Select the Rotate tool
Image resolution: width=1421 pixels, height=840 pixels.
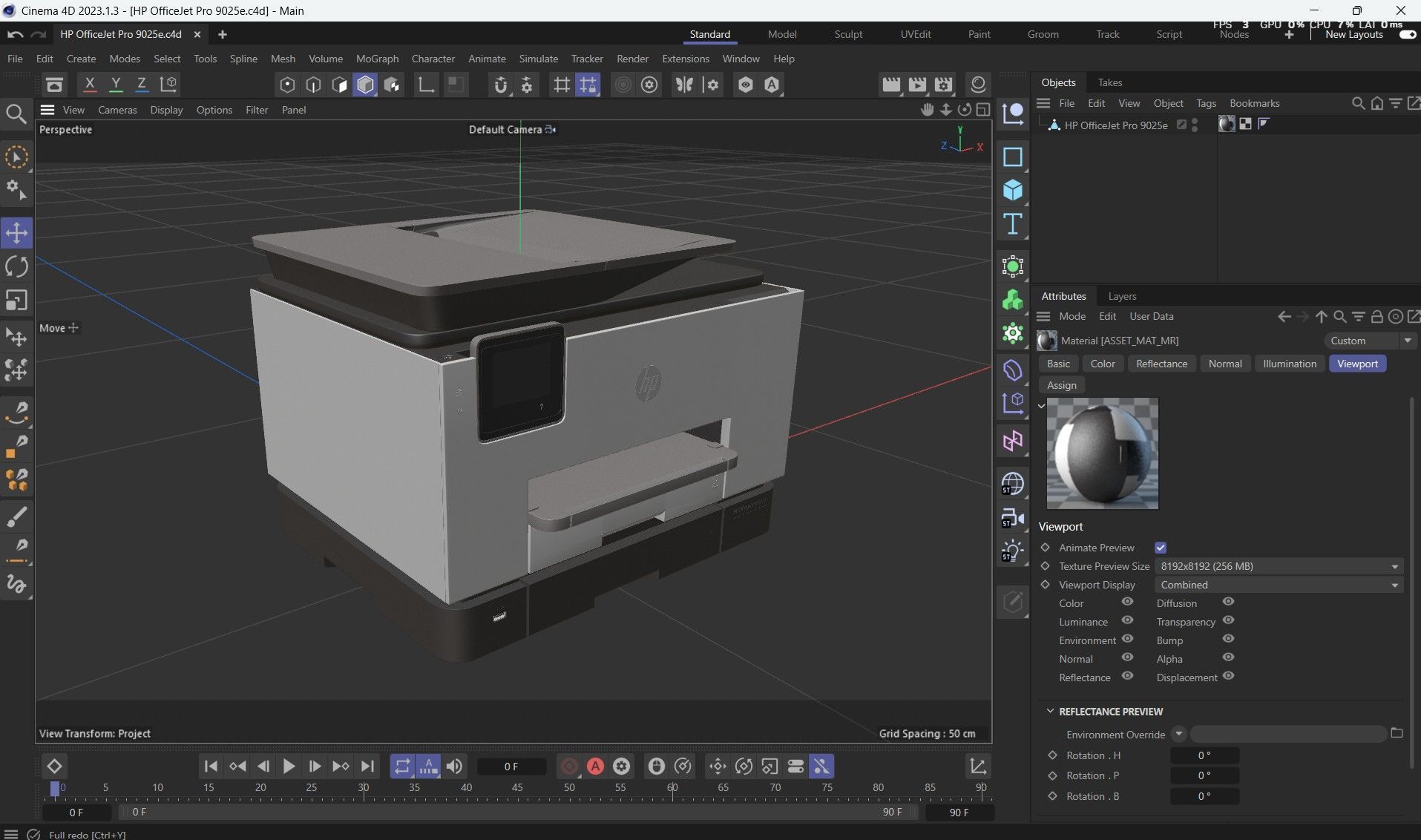pos(16,266)
